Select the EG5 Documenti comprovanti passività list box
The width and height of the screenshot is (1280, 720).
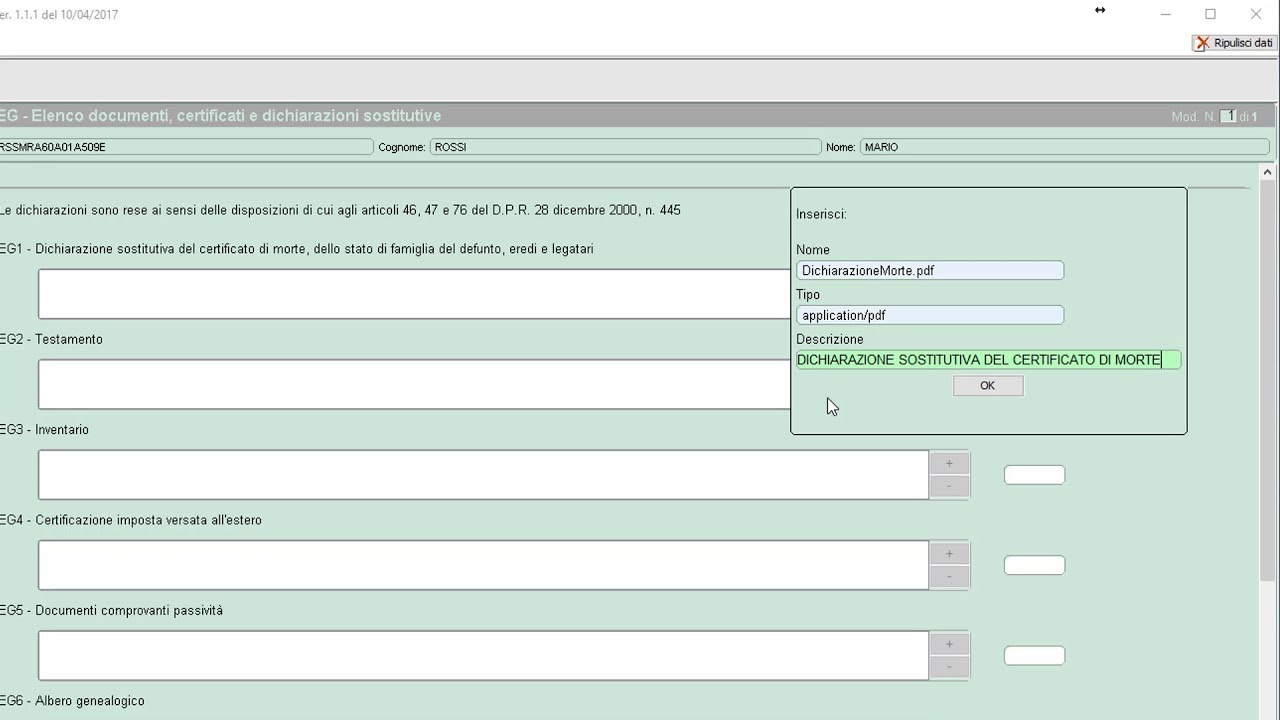pyautogui.click(x=484, y=655)
